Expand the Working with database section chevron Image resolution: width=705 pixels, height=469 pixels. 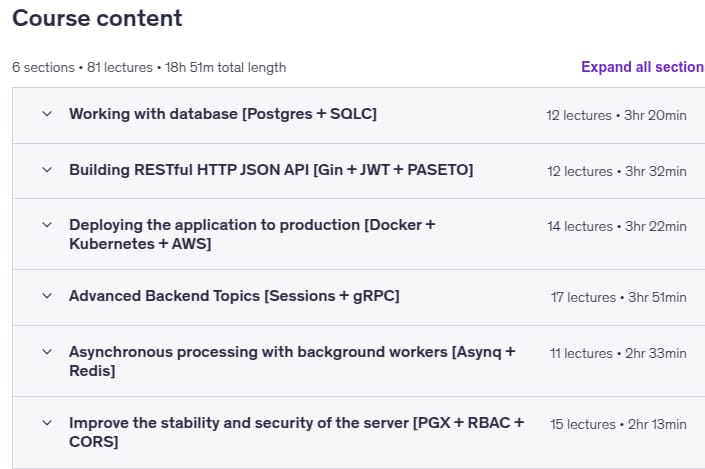(x=47, y=114)
